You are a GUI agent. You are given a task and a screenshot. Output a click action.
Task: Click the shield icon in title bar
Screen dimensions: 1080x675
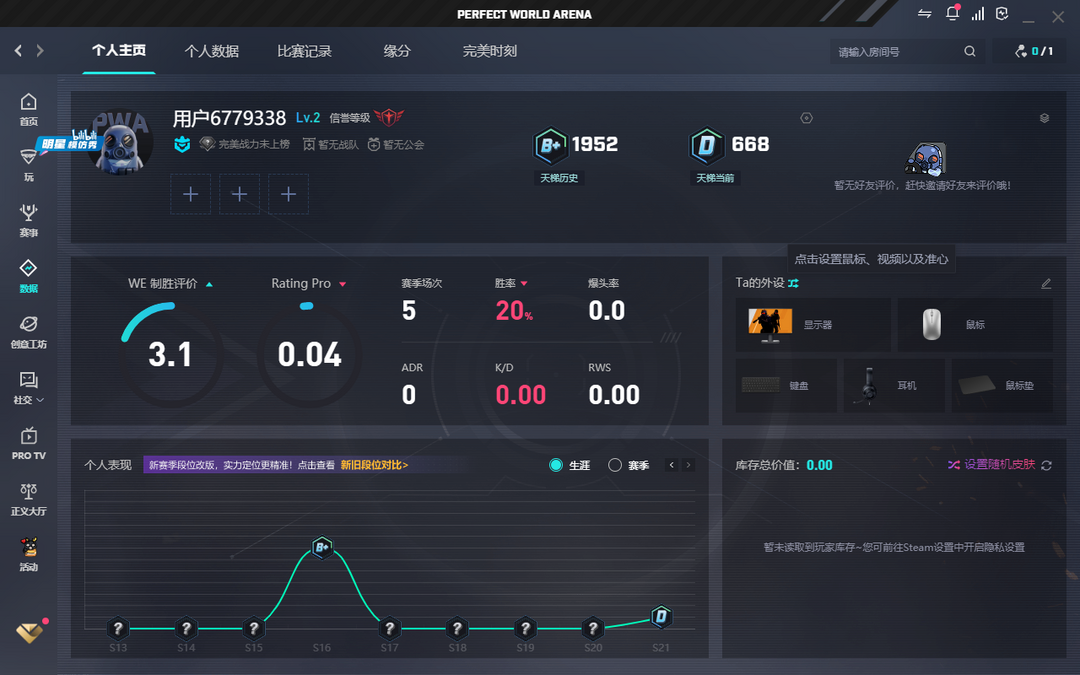1002,14
